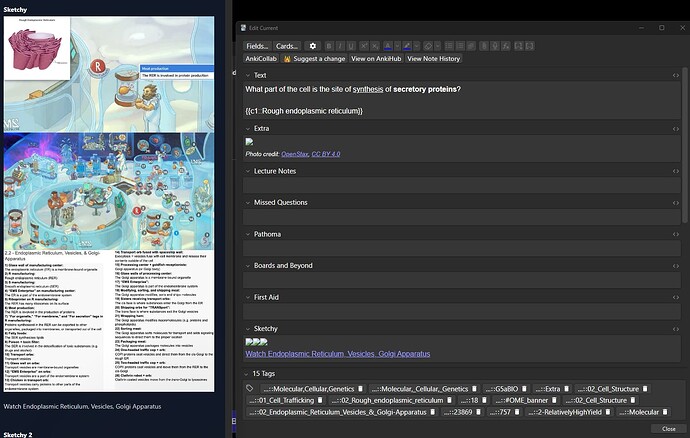Collapse the Pathoma field
Viewport: 690px width, 438px height.
point(248,234)
